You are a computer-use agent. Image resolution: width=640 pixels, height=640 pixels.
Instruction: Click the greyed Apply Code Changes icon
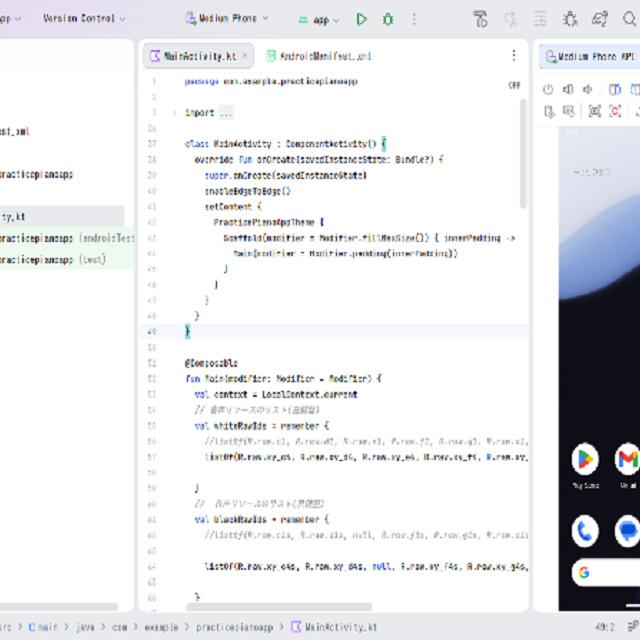510,19
